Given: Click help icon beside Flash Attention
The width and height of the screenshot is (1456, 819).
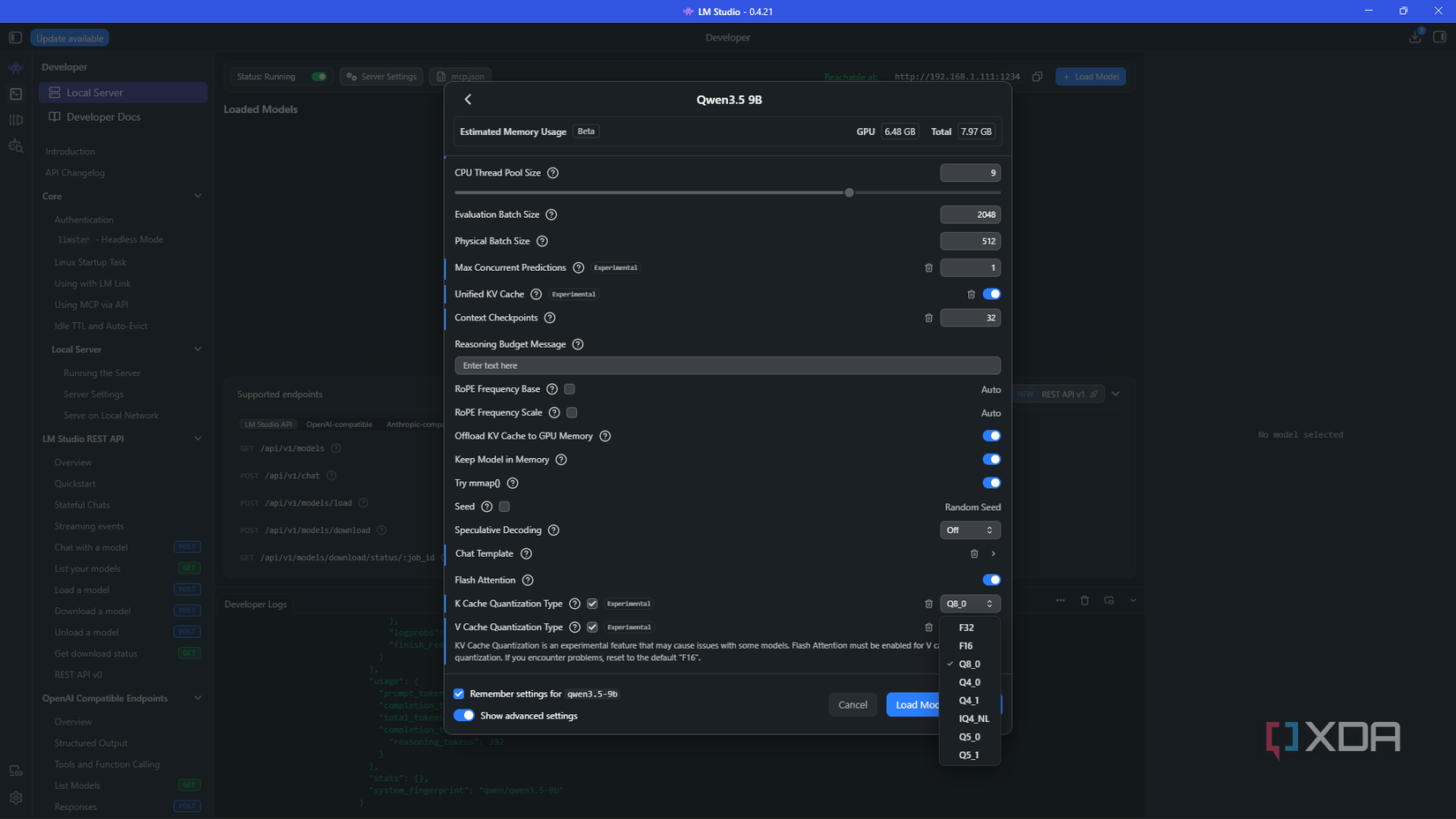Looking at the screenshot, I should 528,580.
